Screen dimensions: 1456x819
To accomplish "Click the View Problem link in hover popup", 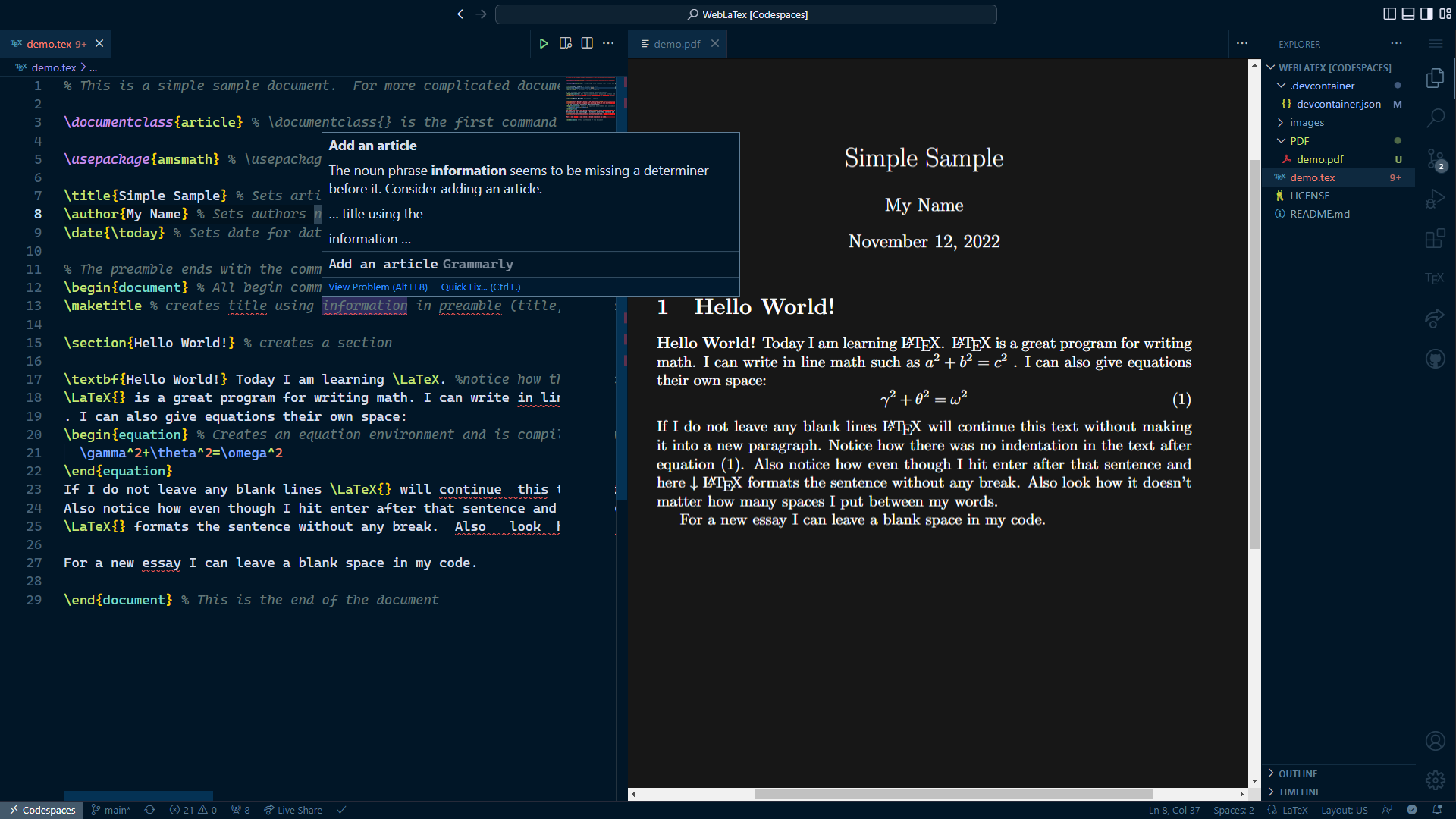I will click(x=378, y=287).
